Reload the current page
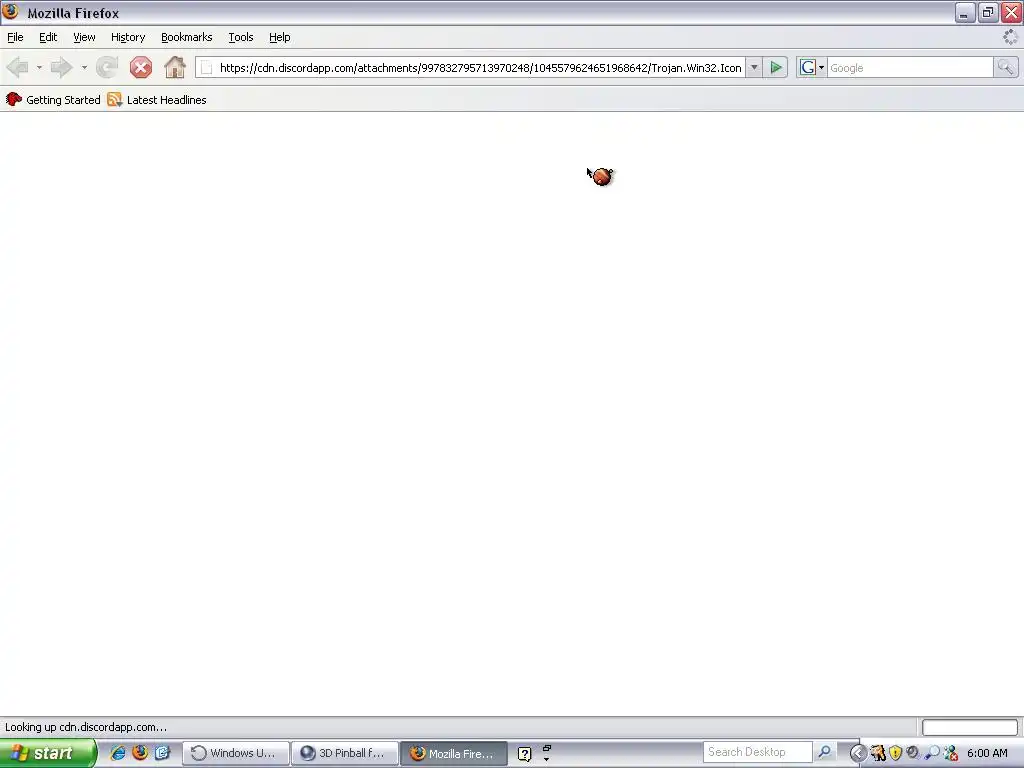This screenshot has width=1024, height=768. [x=107, y=67]
